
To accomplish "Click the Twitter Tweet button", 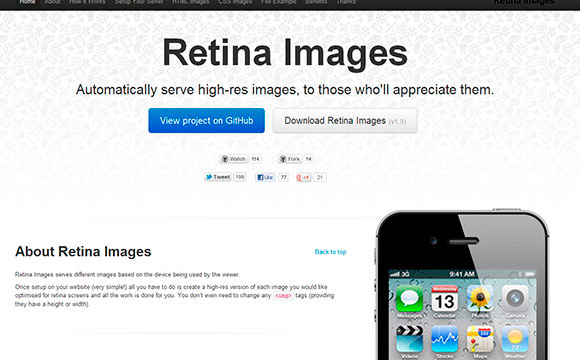I will point(218,177).
